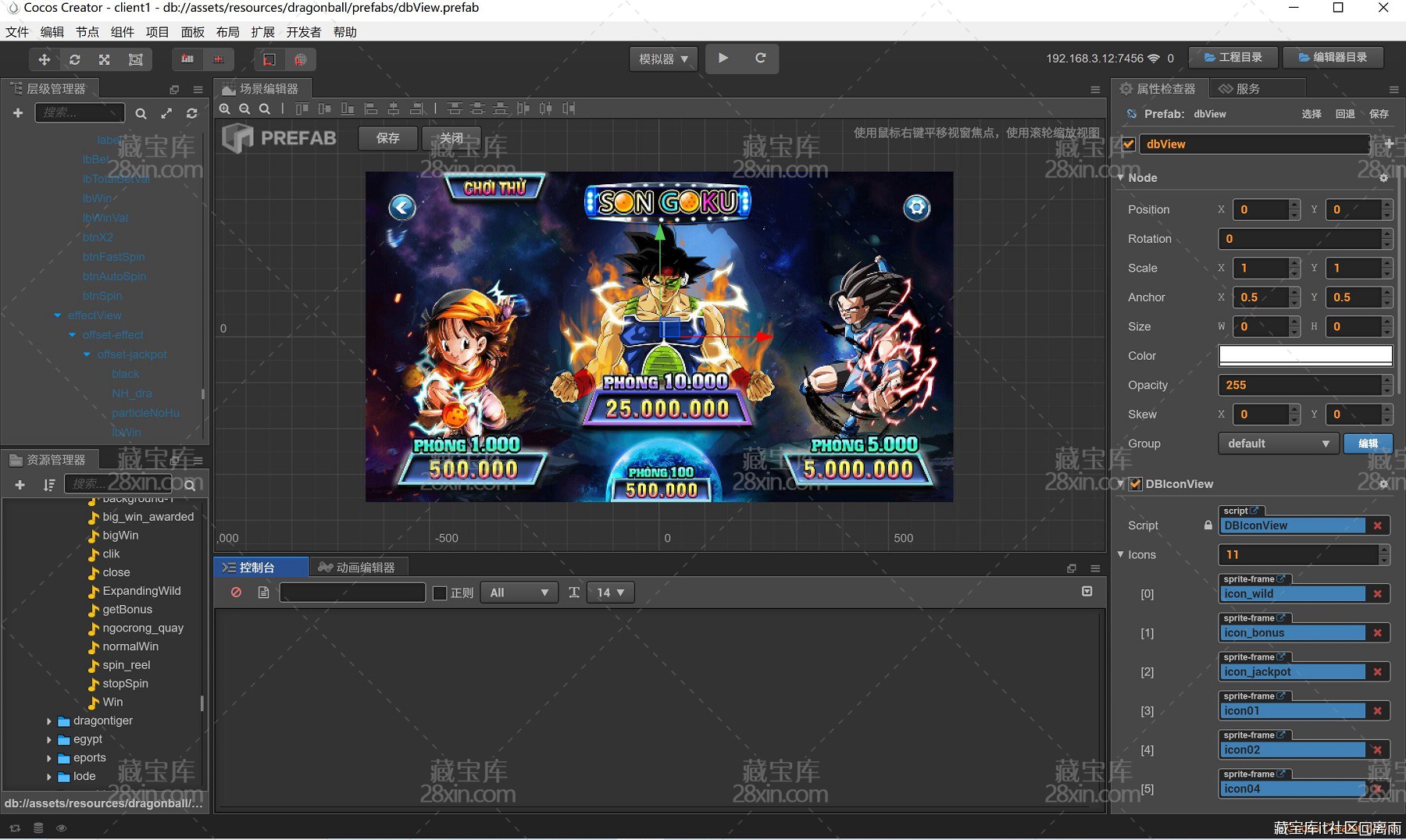
Task: Expand the egypt folder
Action: tap(48, 739)
